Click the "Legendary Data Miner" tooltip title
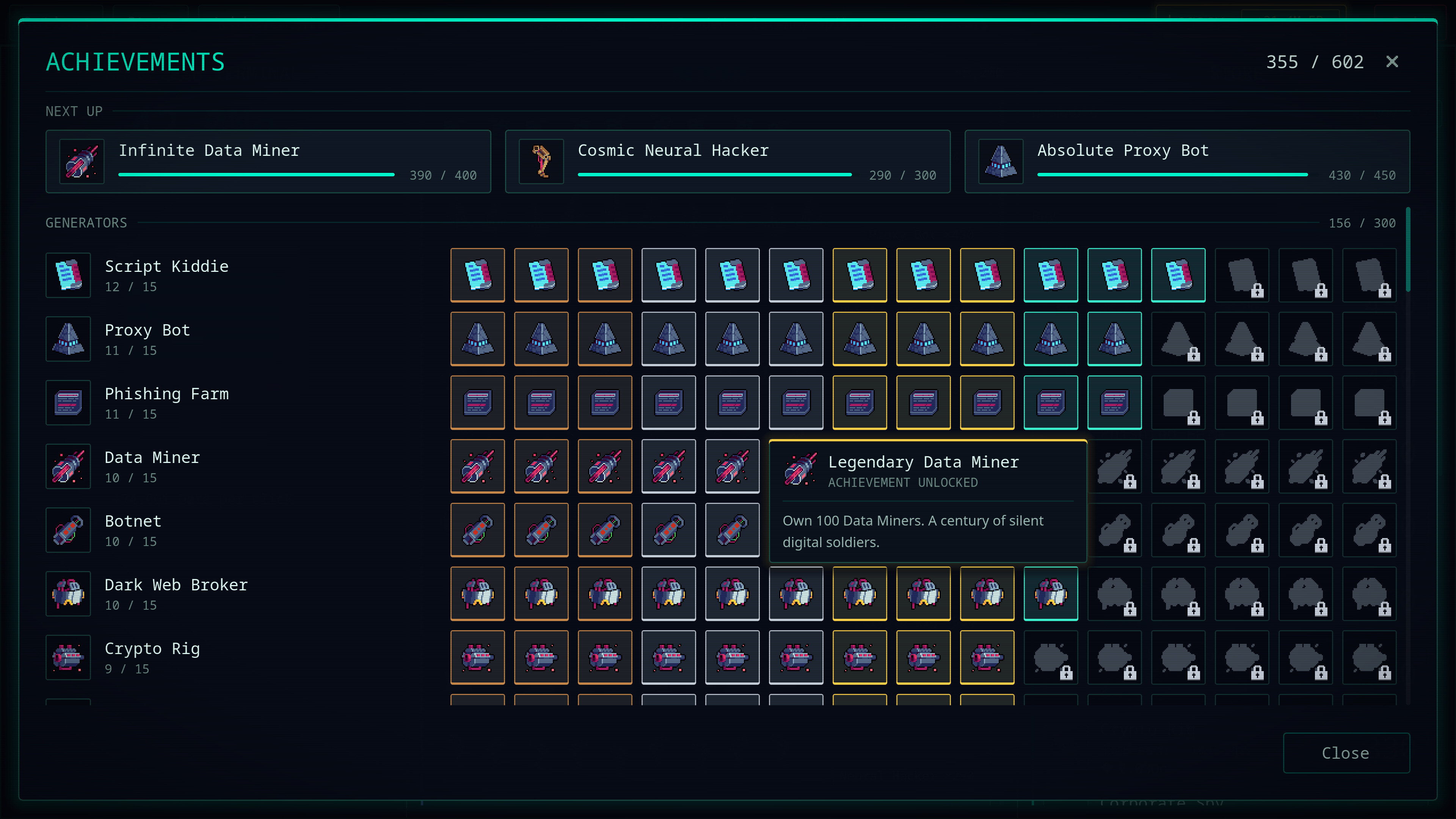 click(x=924, y=462)
